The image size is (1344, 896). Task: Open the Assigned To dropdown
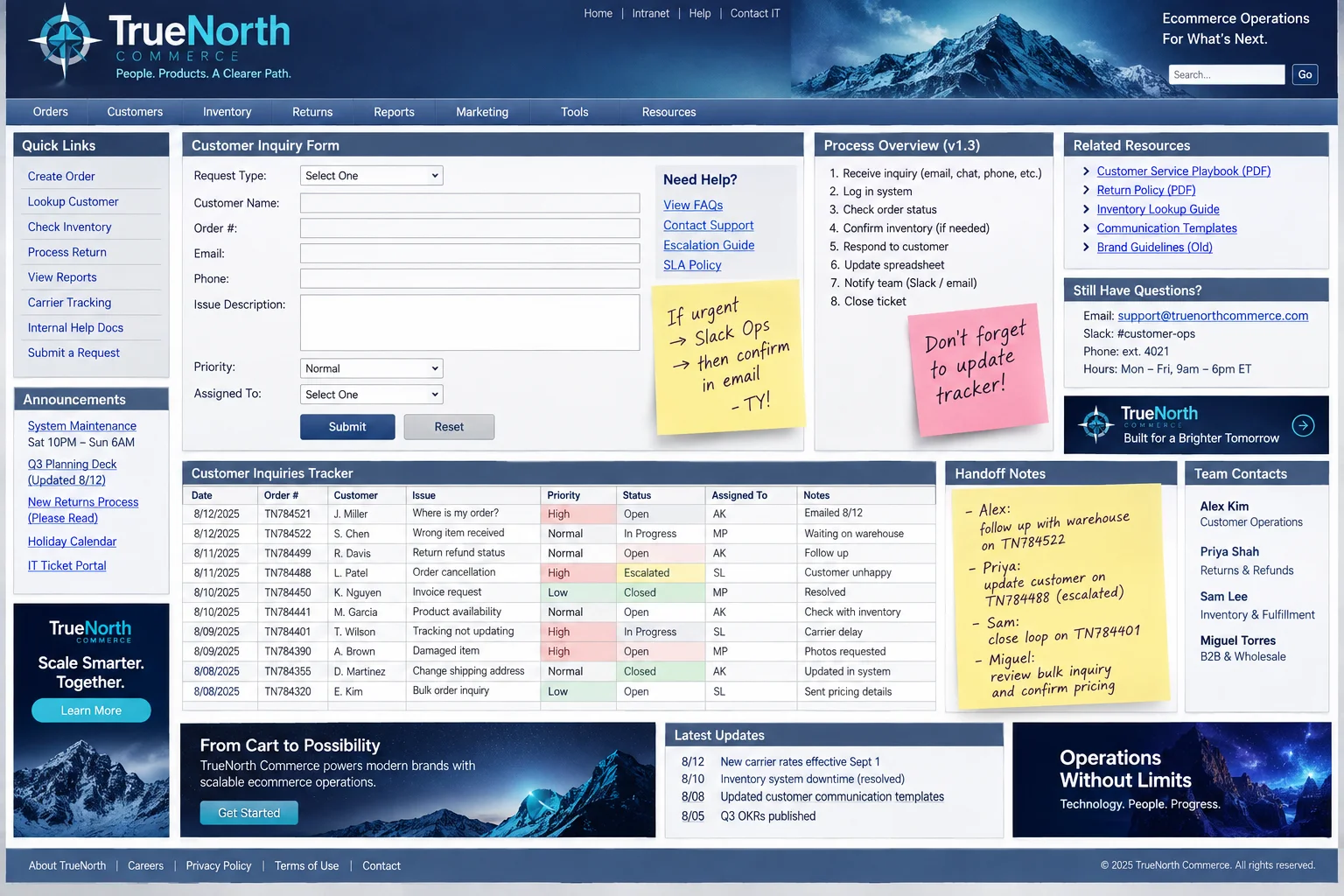tap(371, 395)
